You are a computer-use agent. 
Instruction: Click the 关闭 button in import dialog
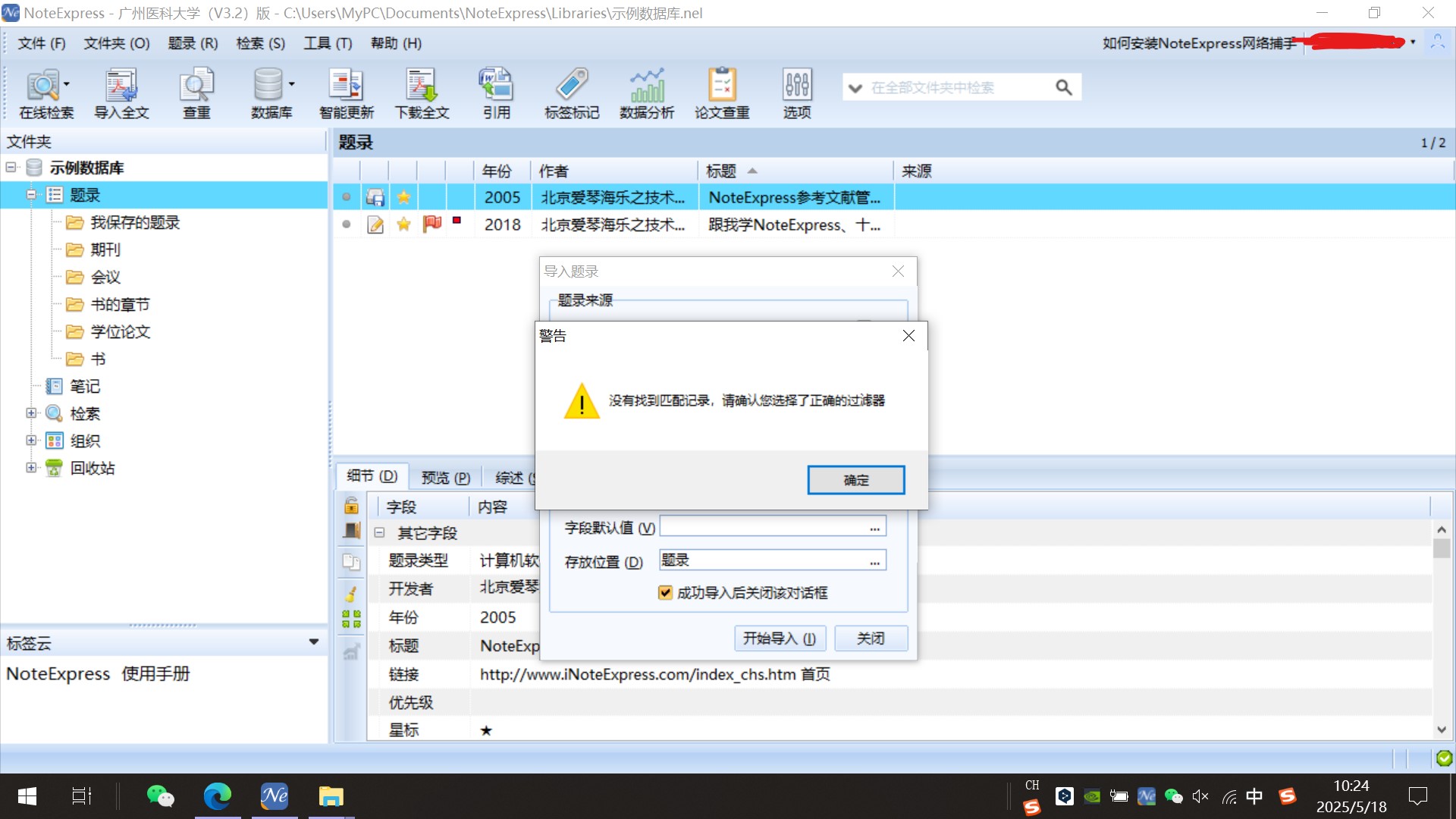[871, 639]
